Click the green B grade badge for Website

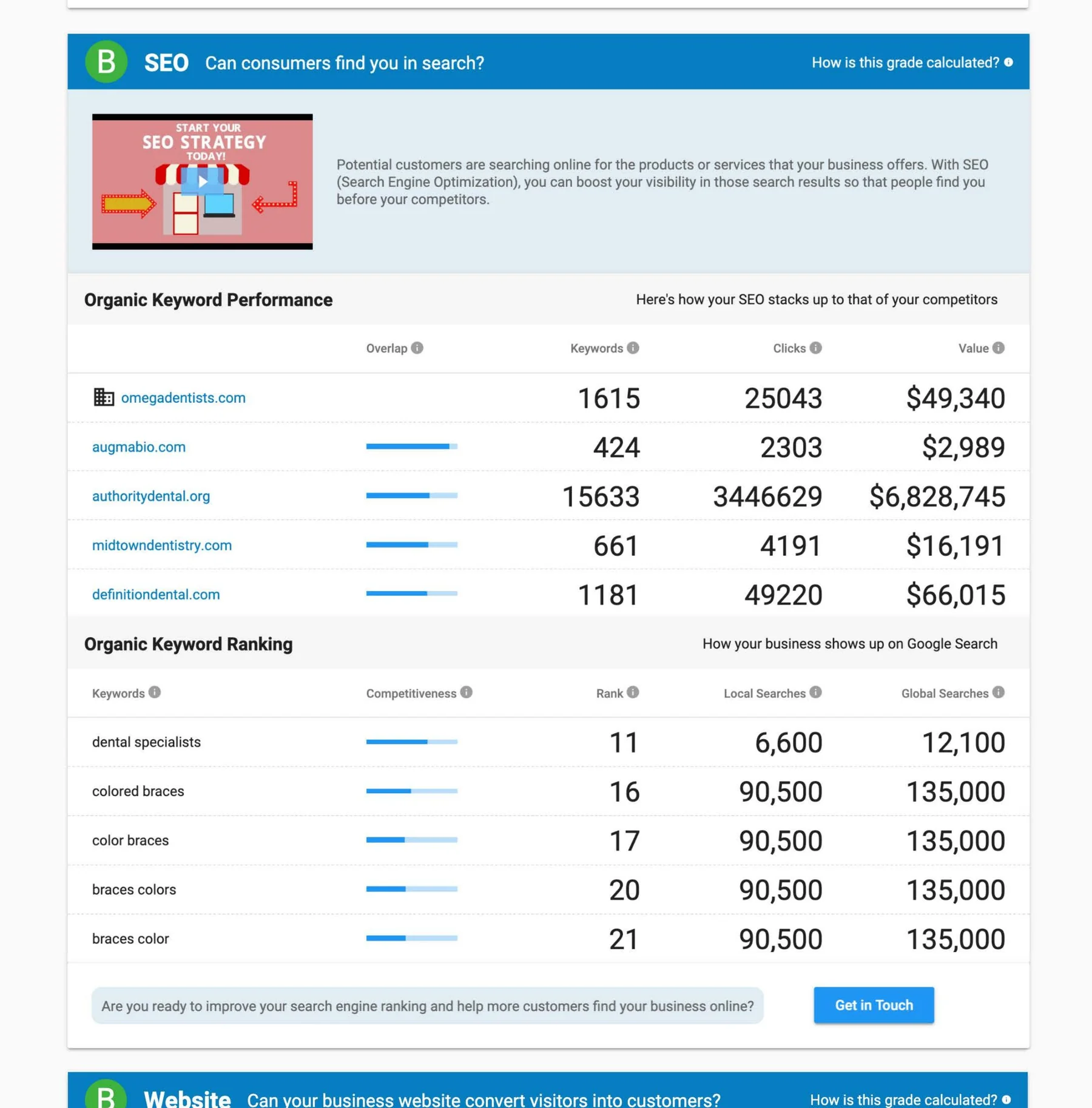tap(106, 1094)
